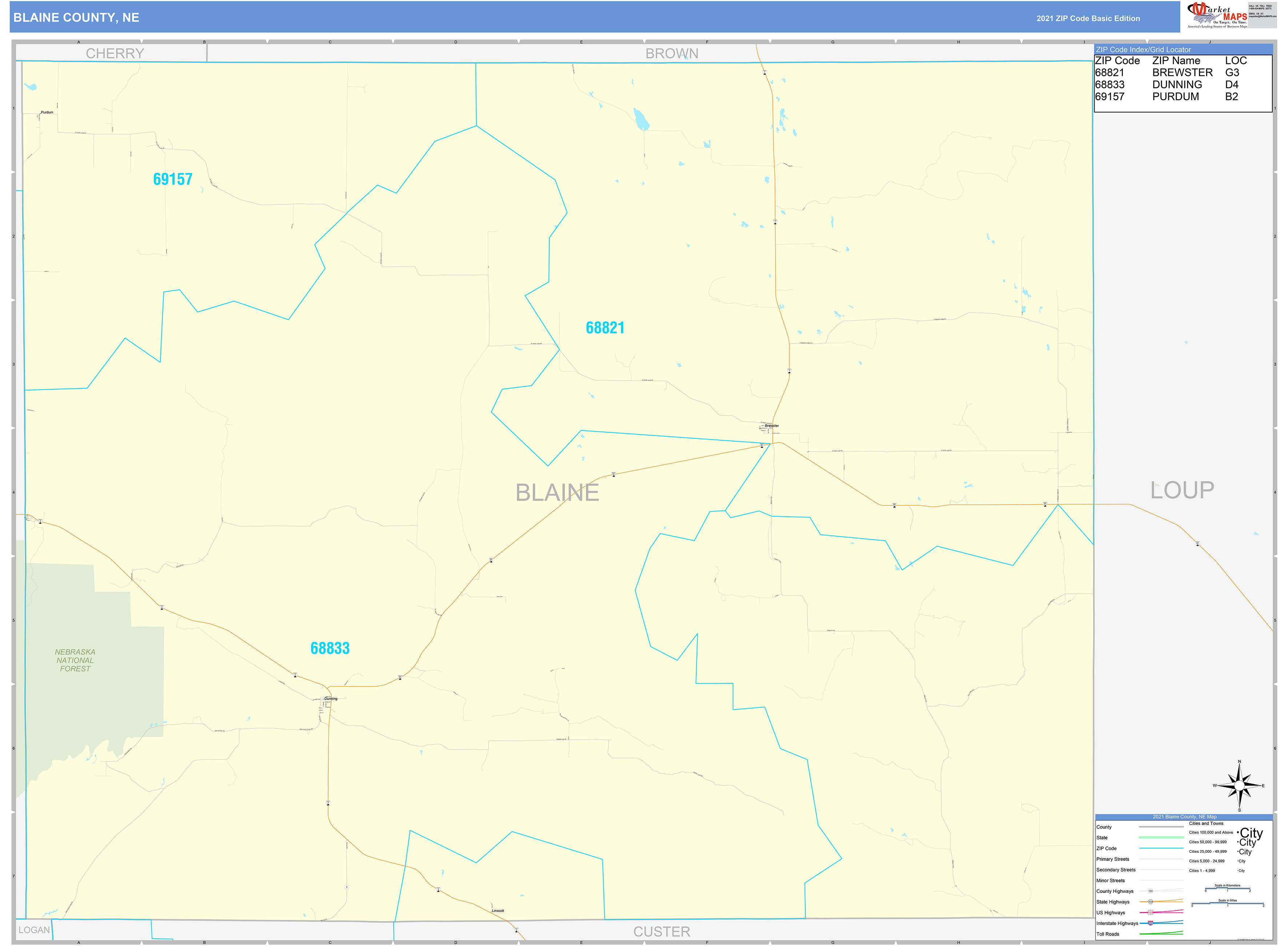Open the 2021 Blaine County NE Map legend
The image size is (1288, 946).
click(1184, 816)
